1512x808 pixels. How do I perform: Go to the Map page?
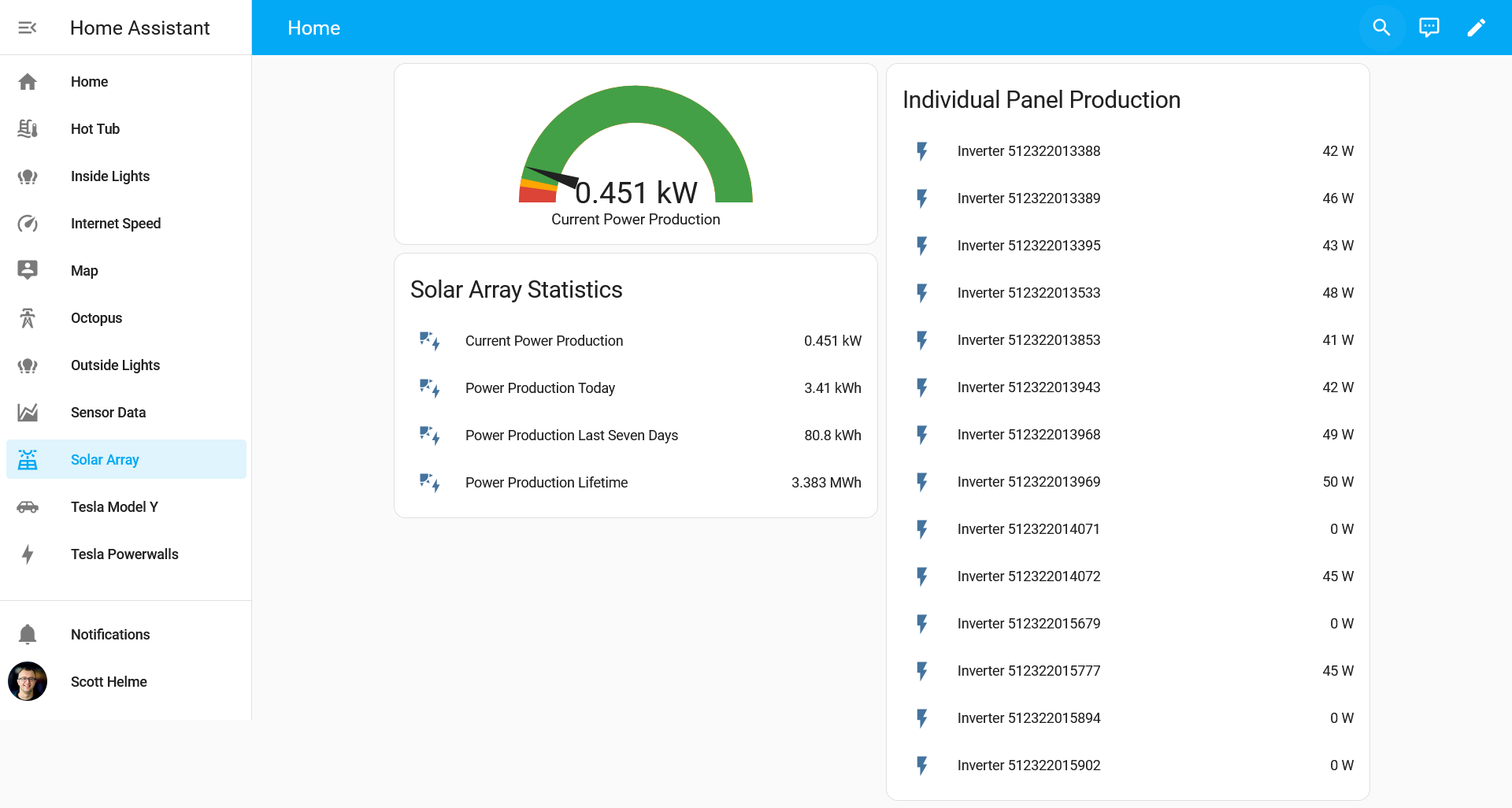(x=84, y=271)
